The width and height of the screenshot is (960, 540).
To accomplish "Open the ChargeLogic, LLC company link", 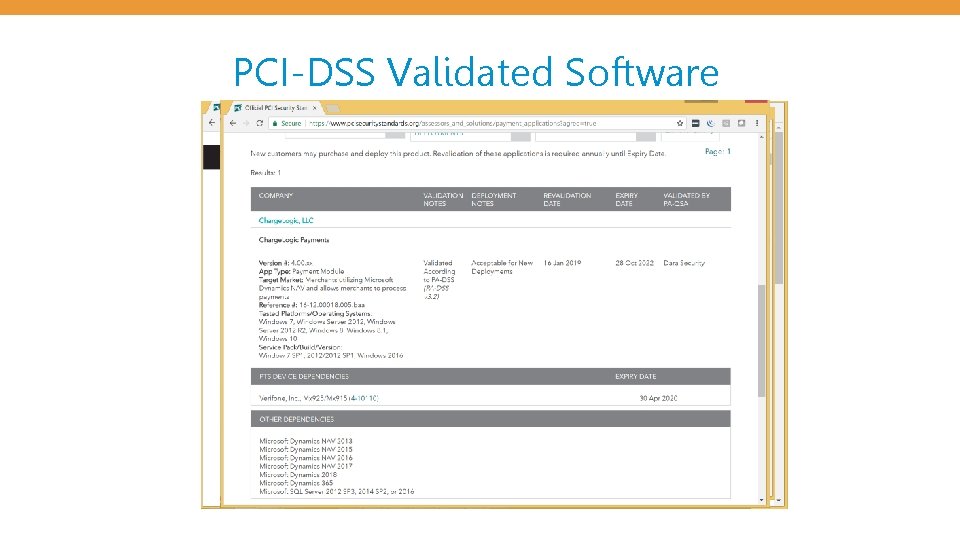I will (286, 220).
